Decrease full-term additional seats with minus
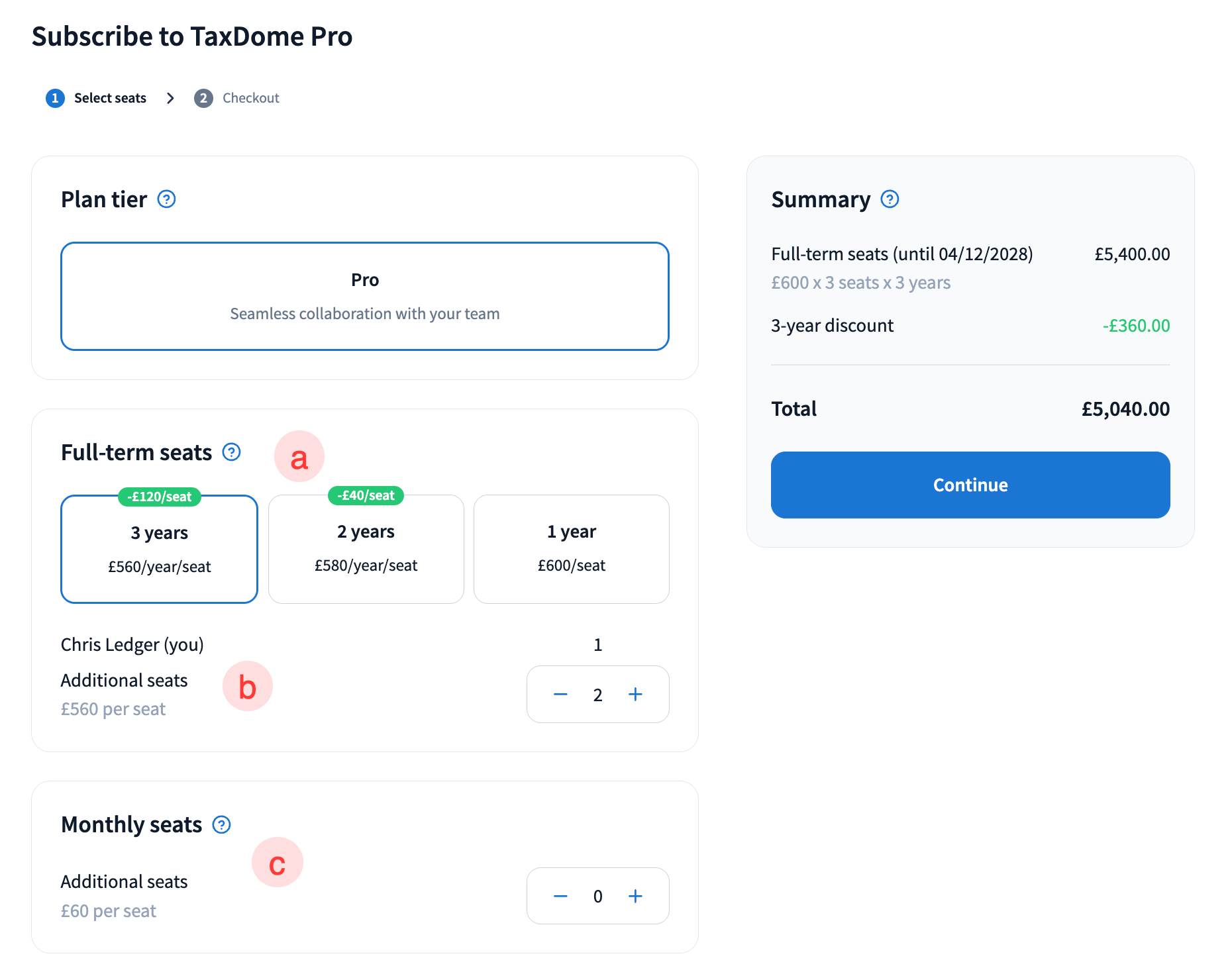This screenshot has width=1232, height=972. pos(560,695)
